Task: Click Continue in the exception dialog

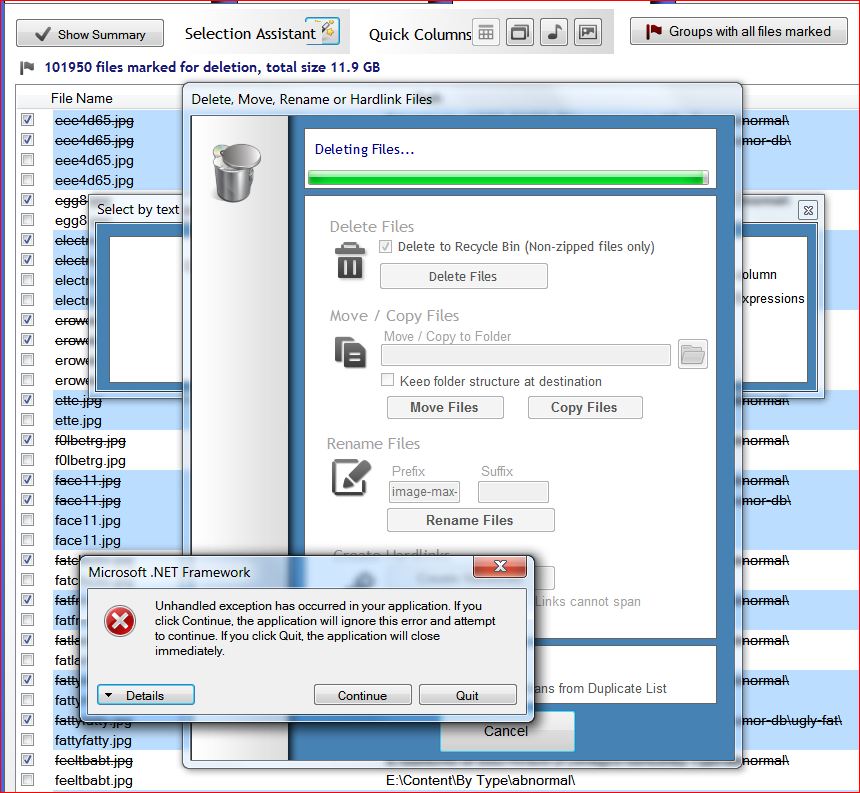Action: pyautogui.click(x=362, y=695)
